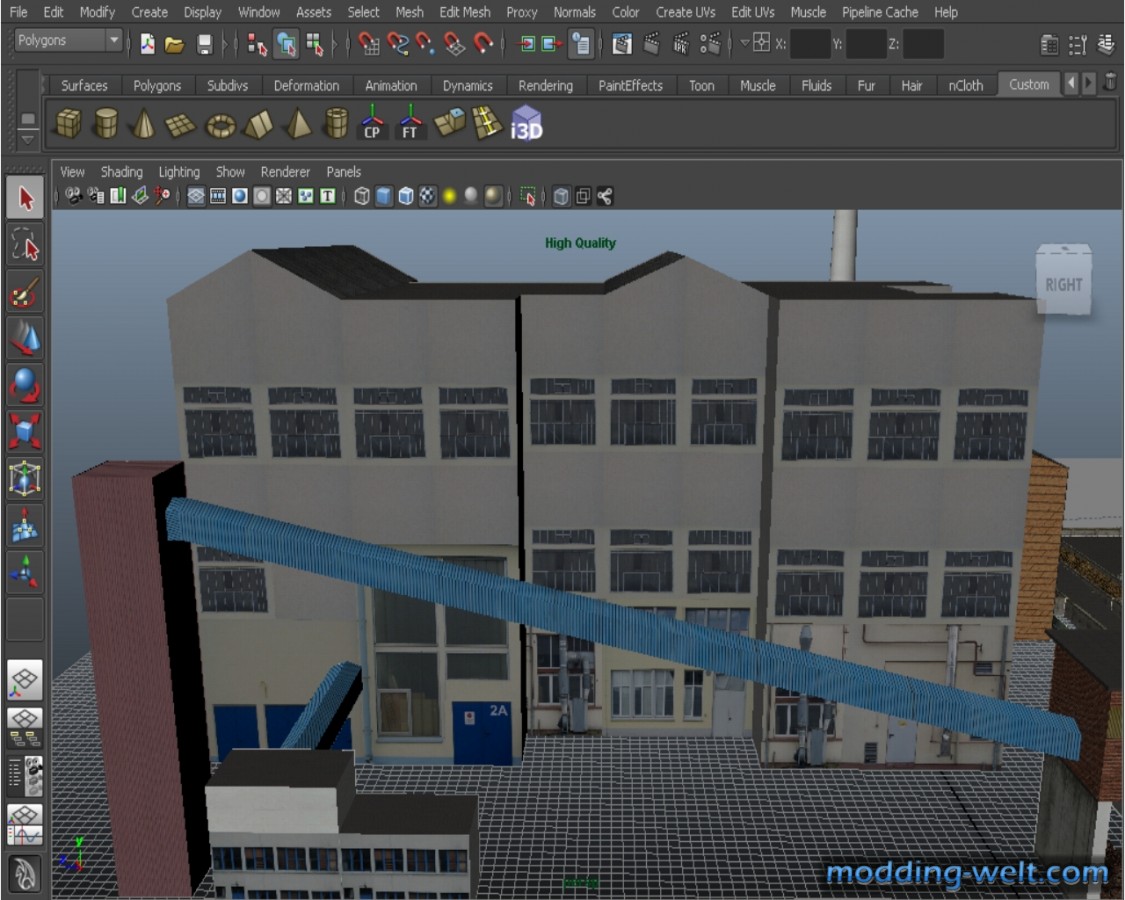1125x900 pixels.
Task: Click the CP center pivot shelf icon
Action: coord(372,122)
